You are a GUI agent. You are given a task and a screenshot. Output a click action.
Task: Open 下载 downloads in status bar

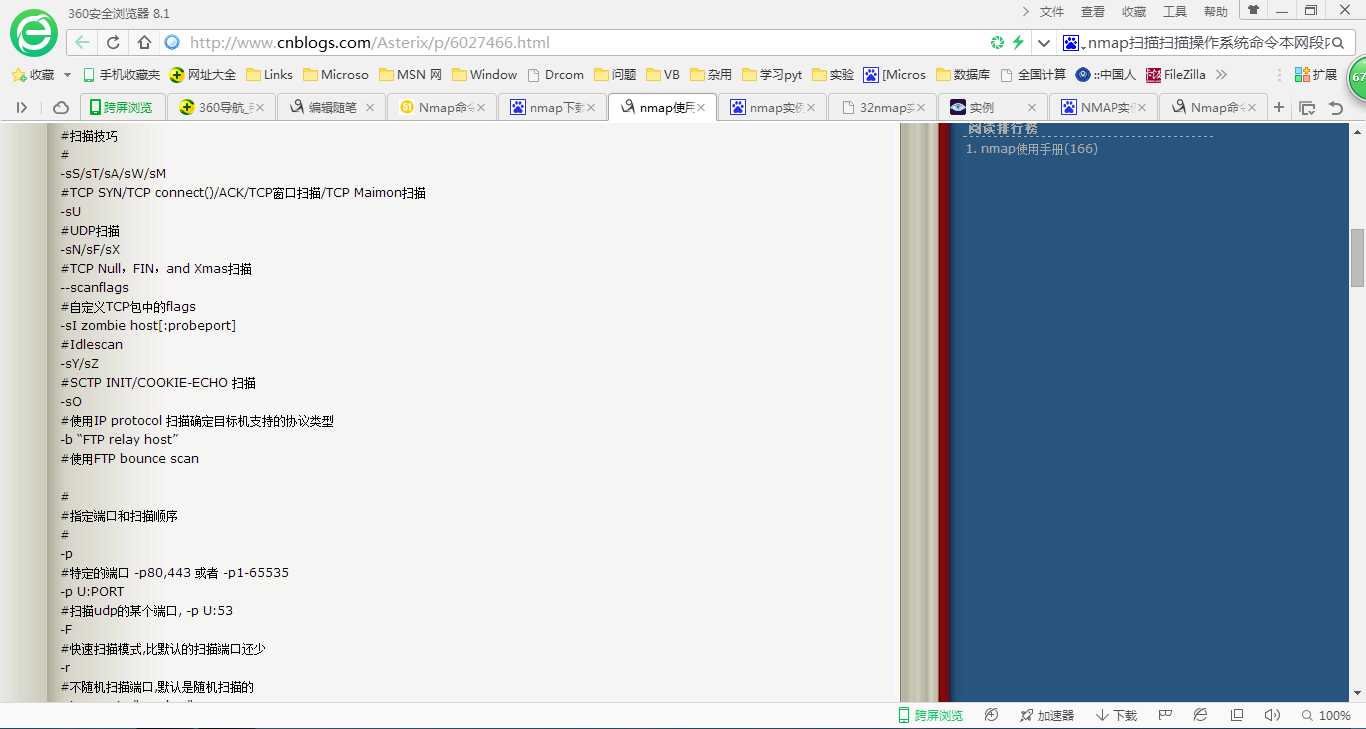tap(1117, 715)
